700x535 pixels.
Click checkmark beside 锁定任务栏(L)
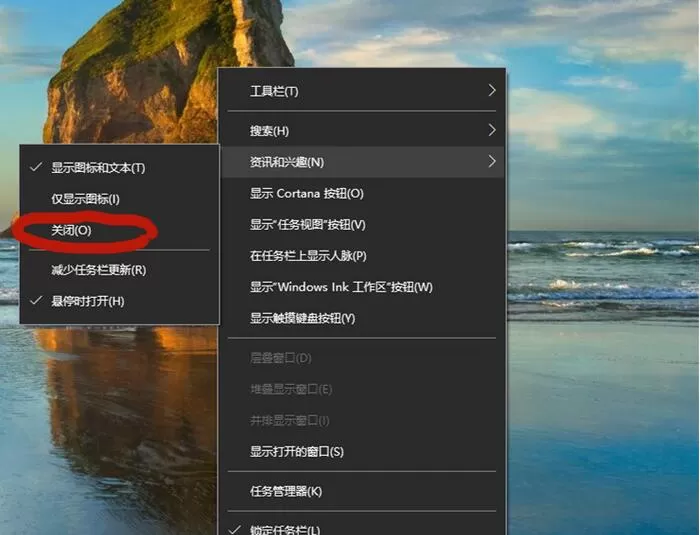pos(234,530)
